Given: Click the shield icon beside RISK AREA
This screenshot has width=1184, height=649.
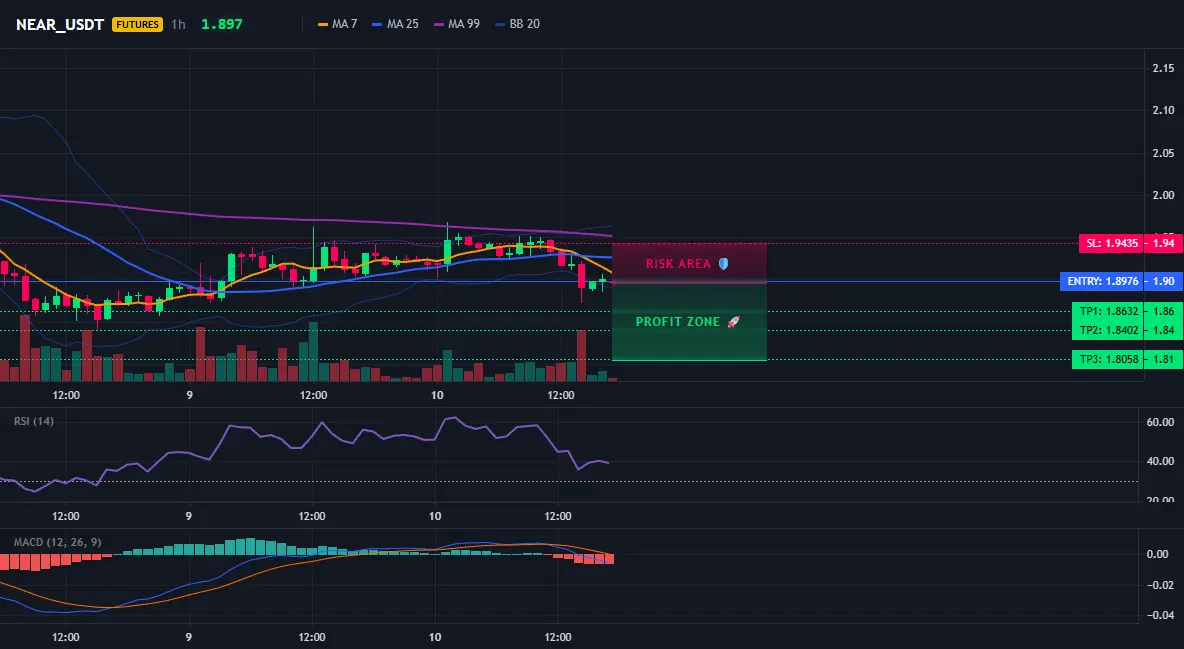Looking at the screenshot, I should [723, 264].
